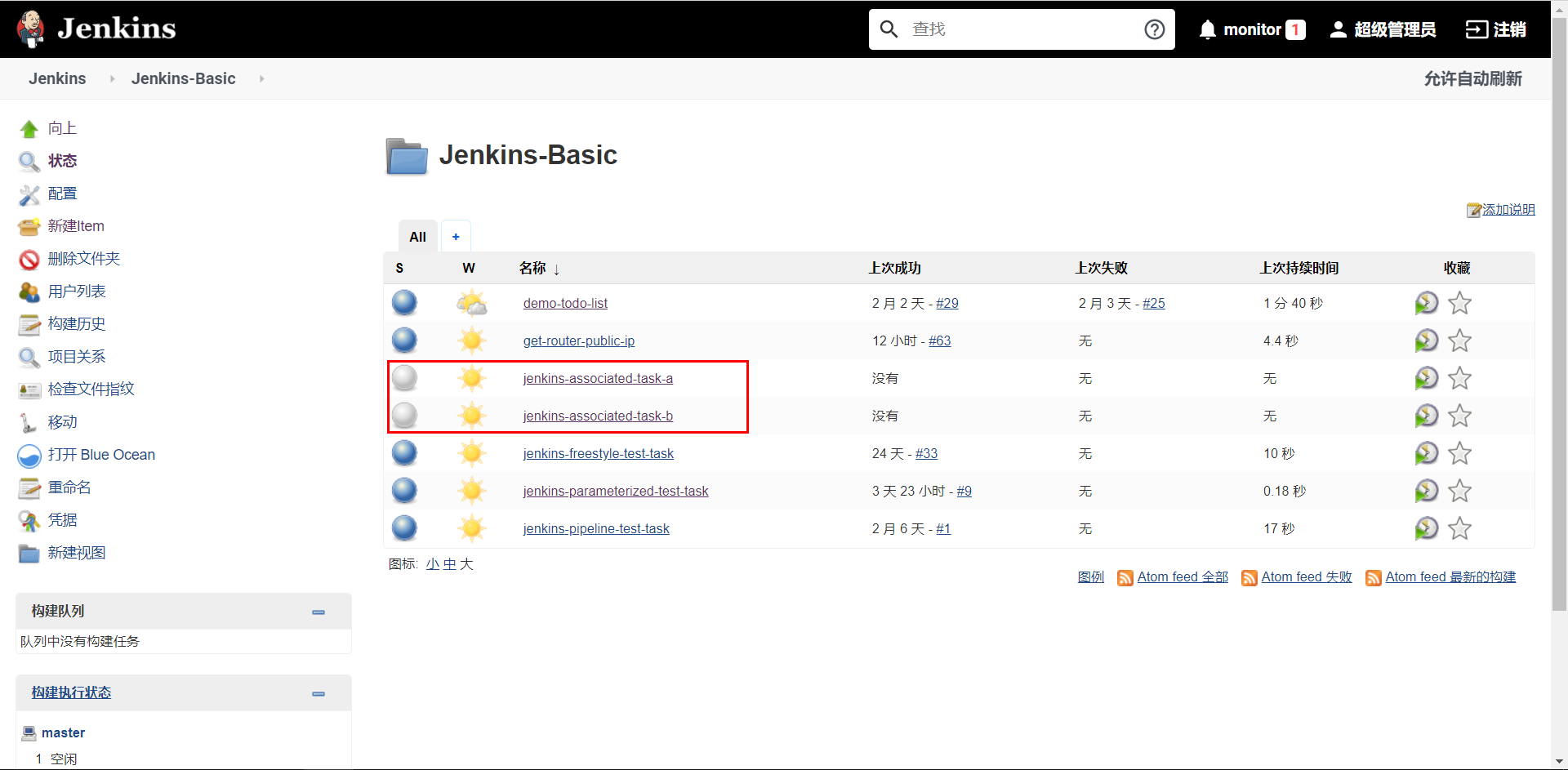Trigger a build for get-router-public-ip
Screen dimensions: 1568x770
(x=1427, y=340)
